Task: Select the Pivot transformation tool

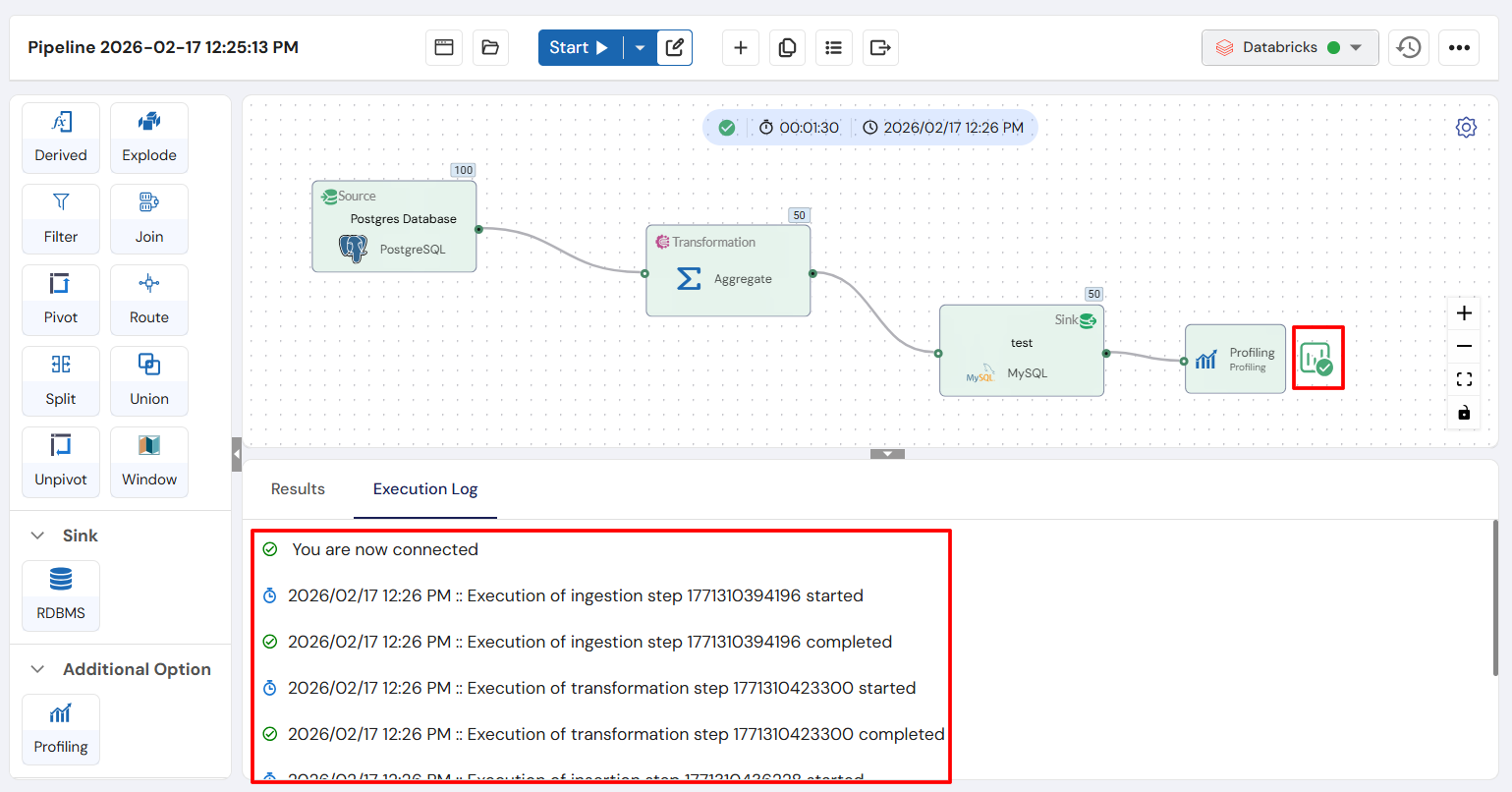Action: (60, 300)
